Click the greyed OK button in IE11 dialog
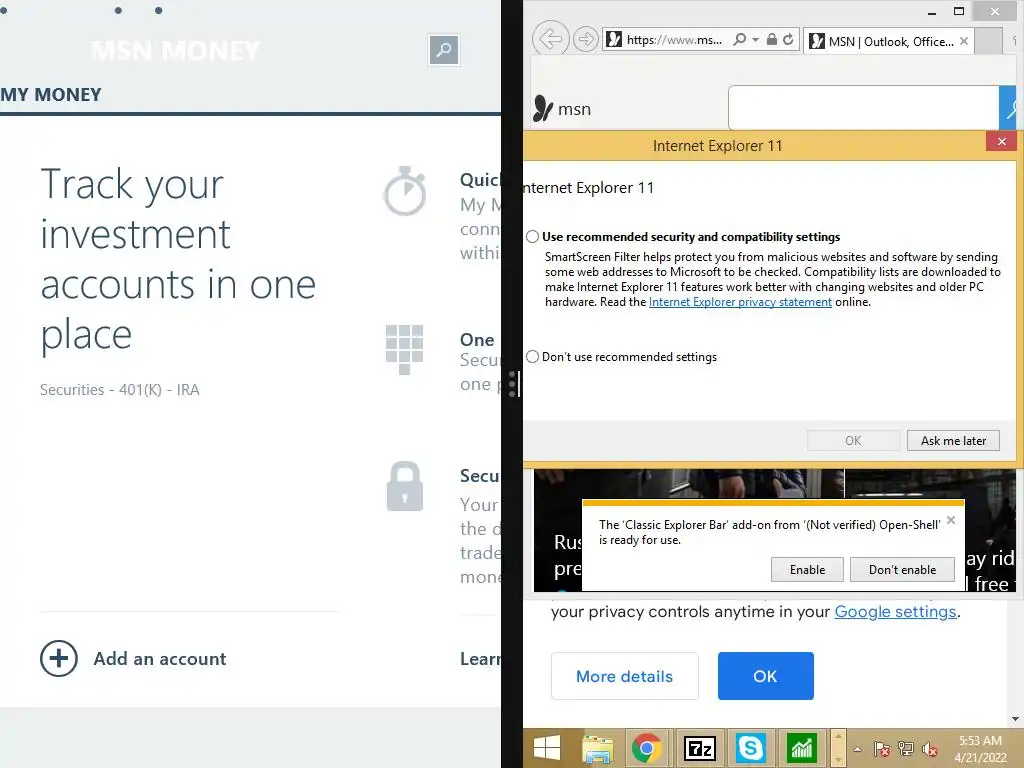Image resolution: width=1024 pixels, height=768 pixels. (853, 441)
